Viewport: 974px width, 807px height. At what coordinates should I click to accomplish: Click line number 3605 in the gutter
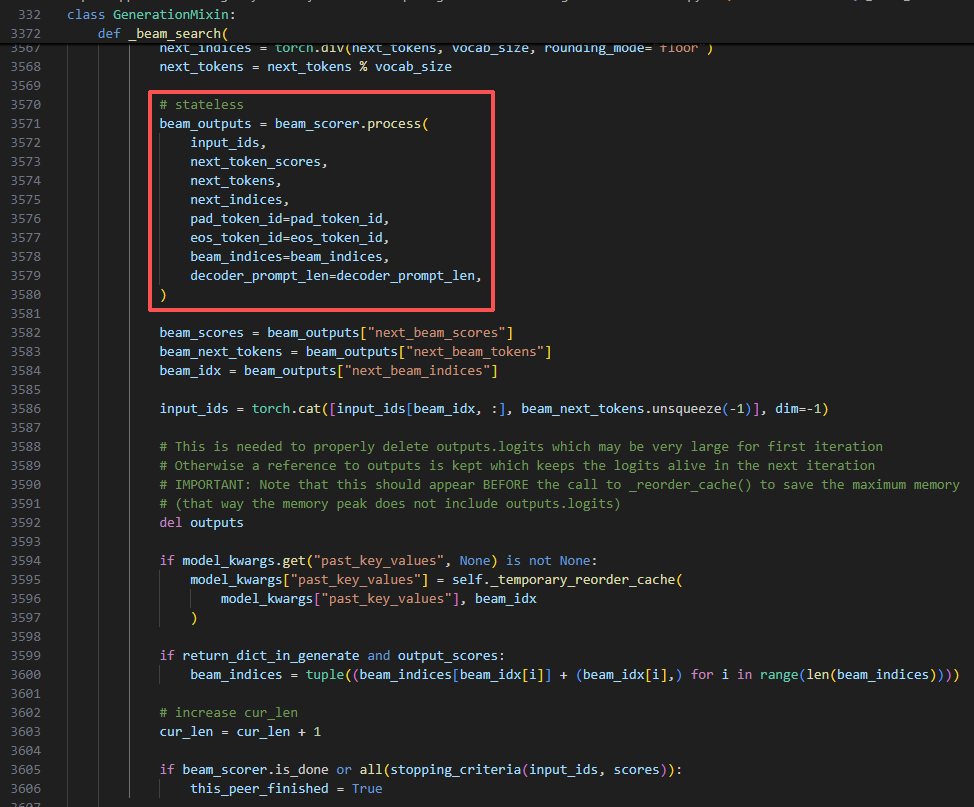[x=25, y=770]
